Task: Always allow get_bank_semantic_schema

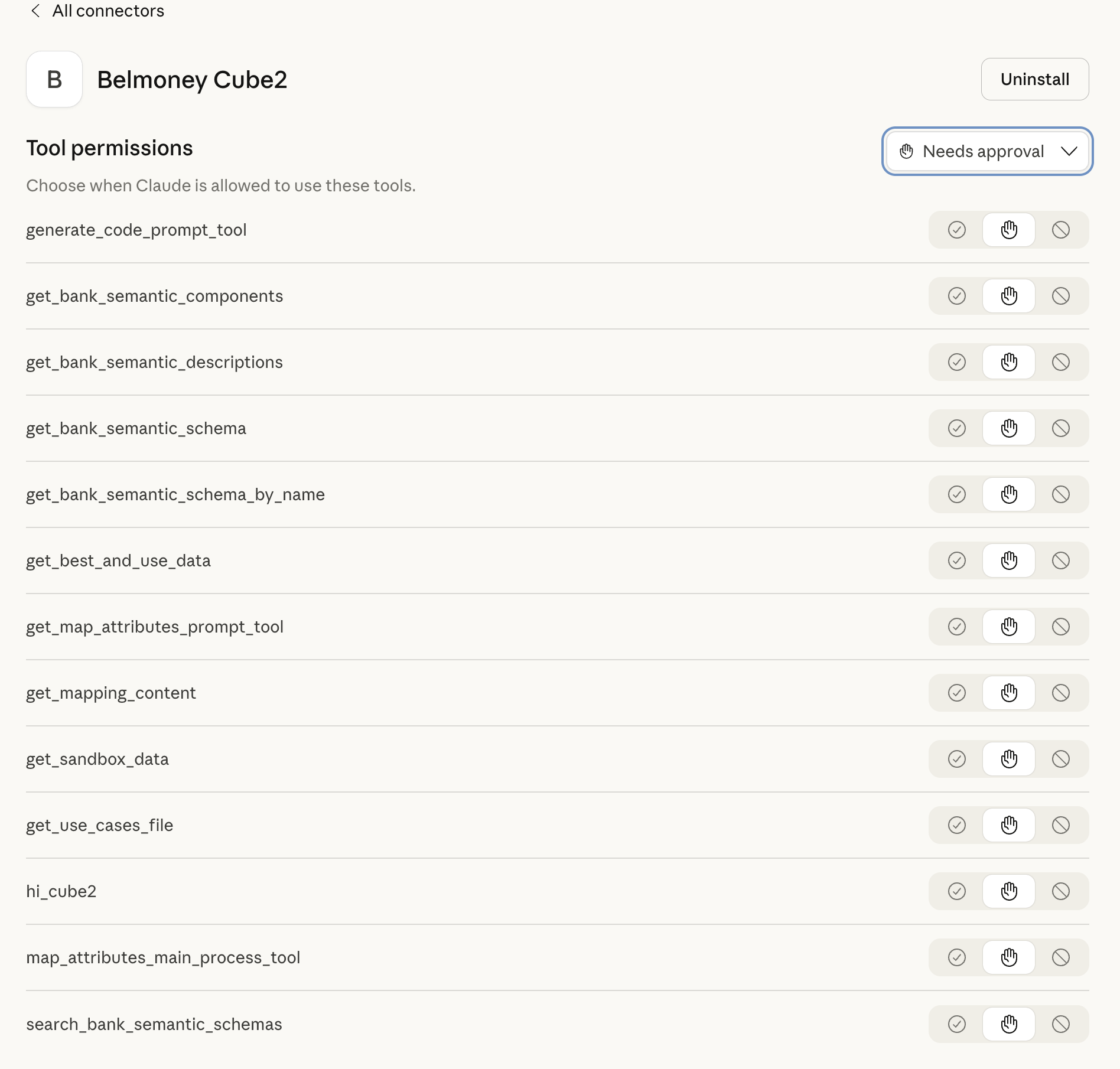Action: [957, 428]
